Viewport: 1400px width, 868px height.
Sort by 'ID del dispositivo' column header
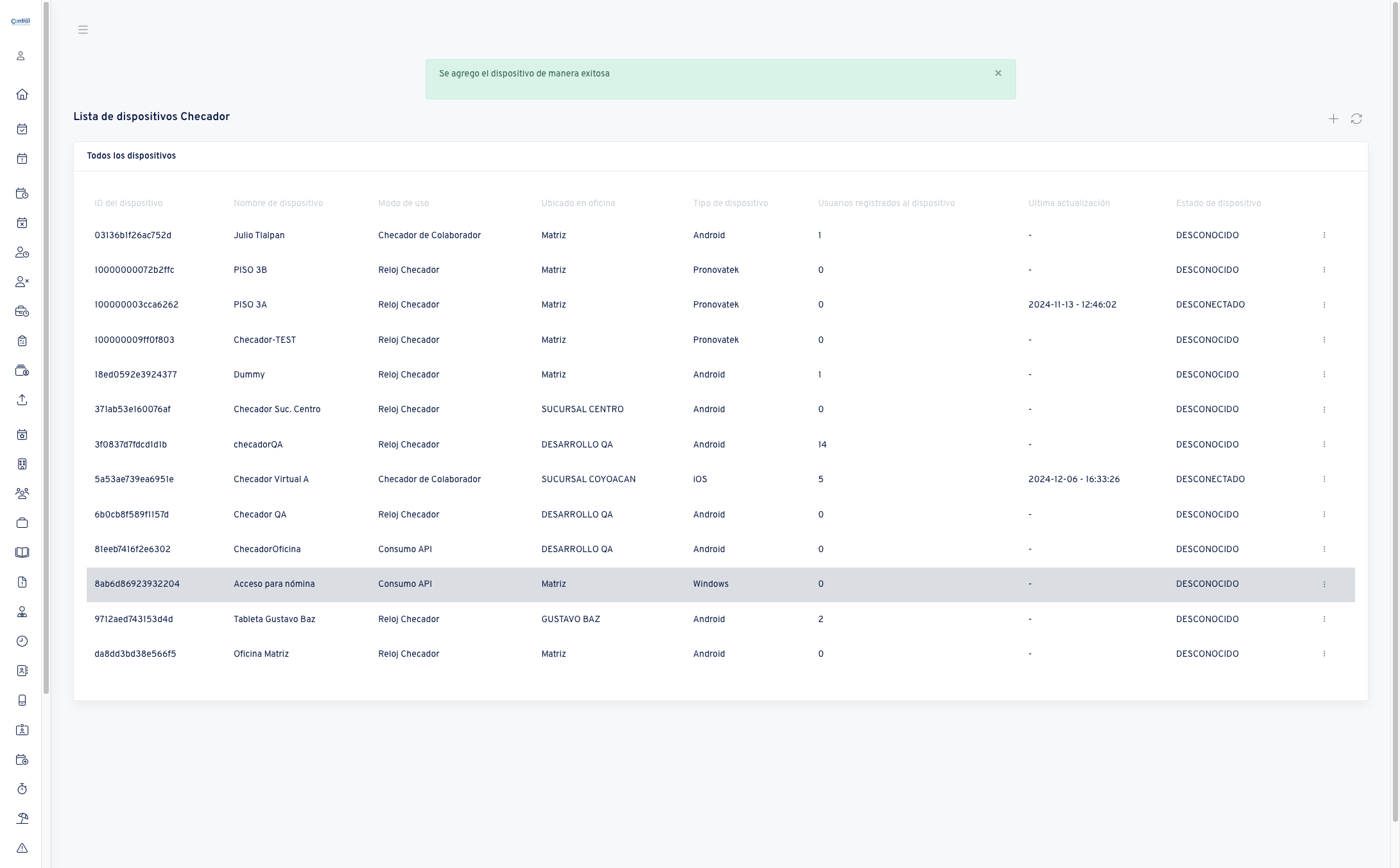click(x=128, y=204)
